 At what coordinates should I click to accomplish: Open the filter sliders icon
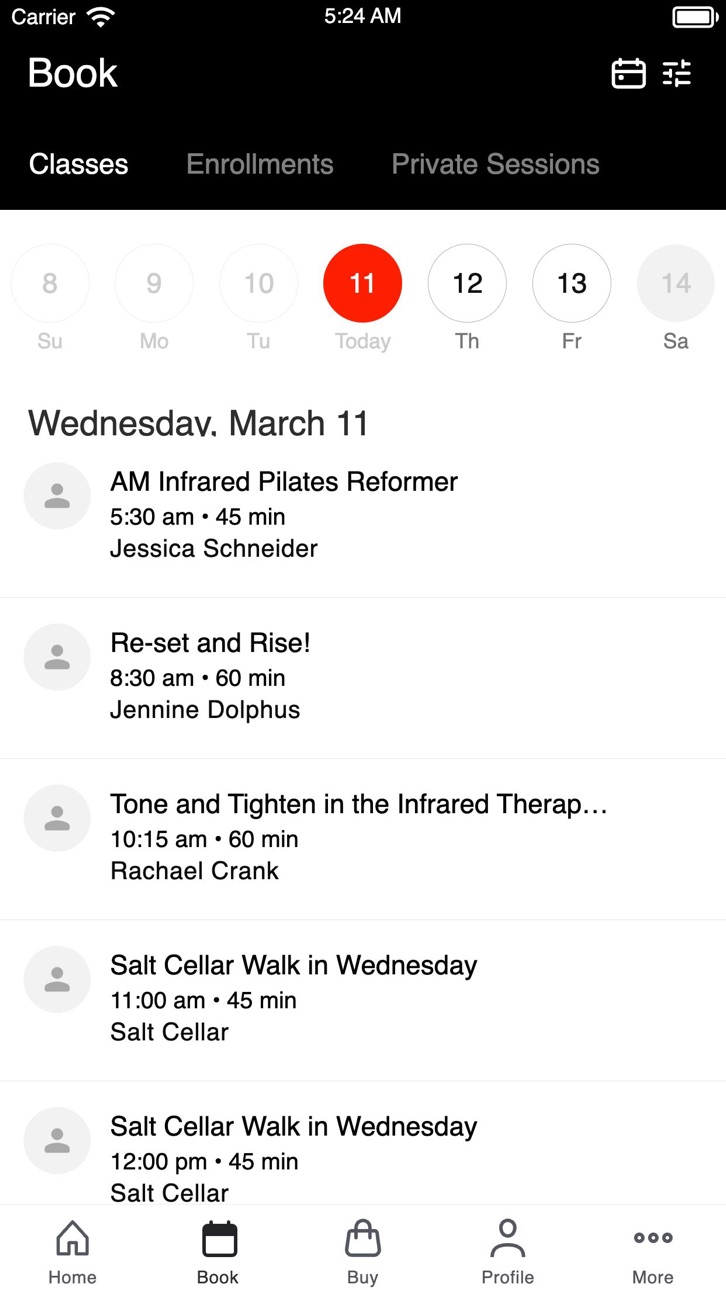click(x=677, y=73)
